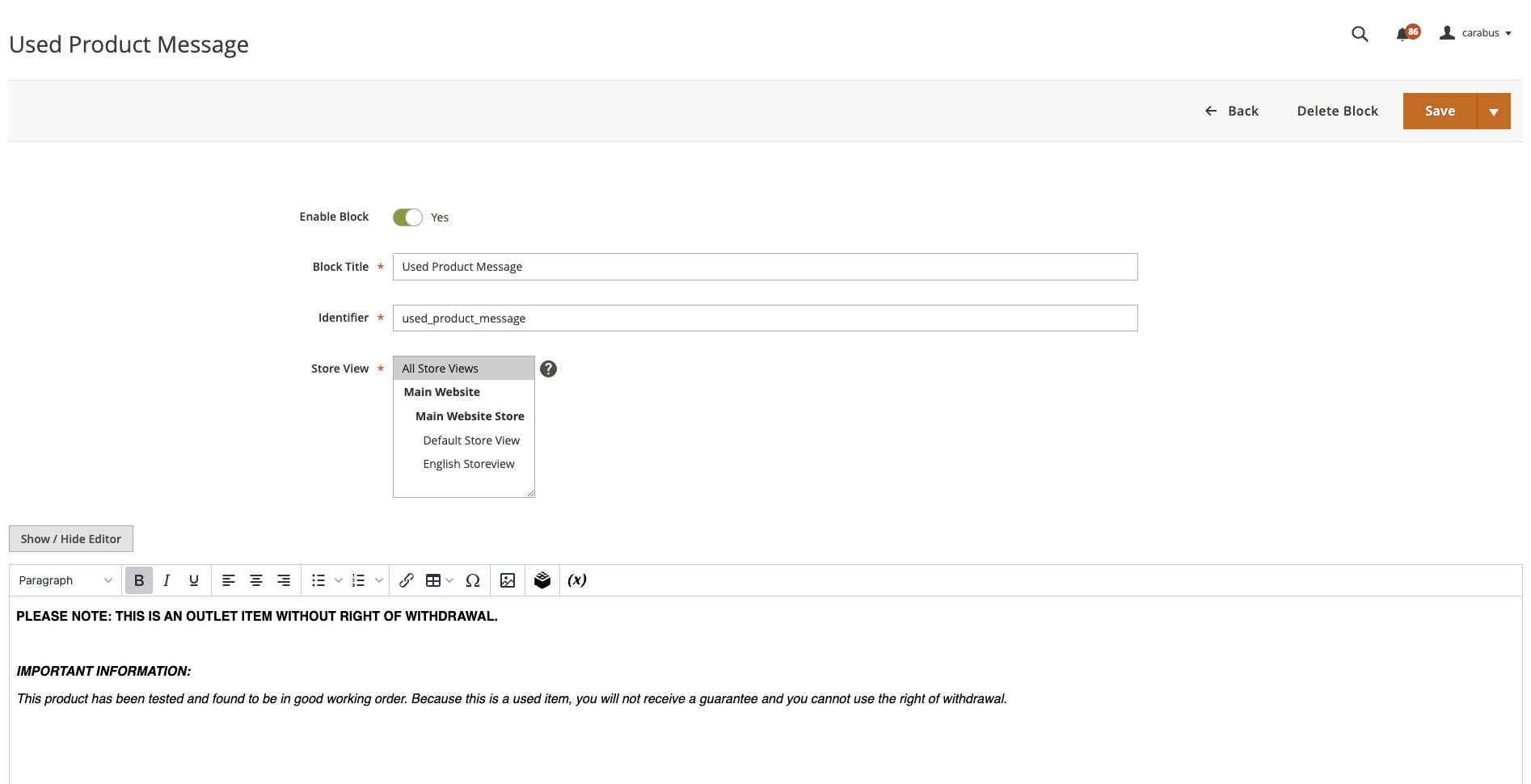Screen dimensions: 1531x784
Task: Open the special character picker
Action: (x=474, y=580)
